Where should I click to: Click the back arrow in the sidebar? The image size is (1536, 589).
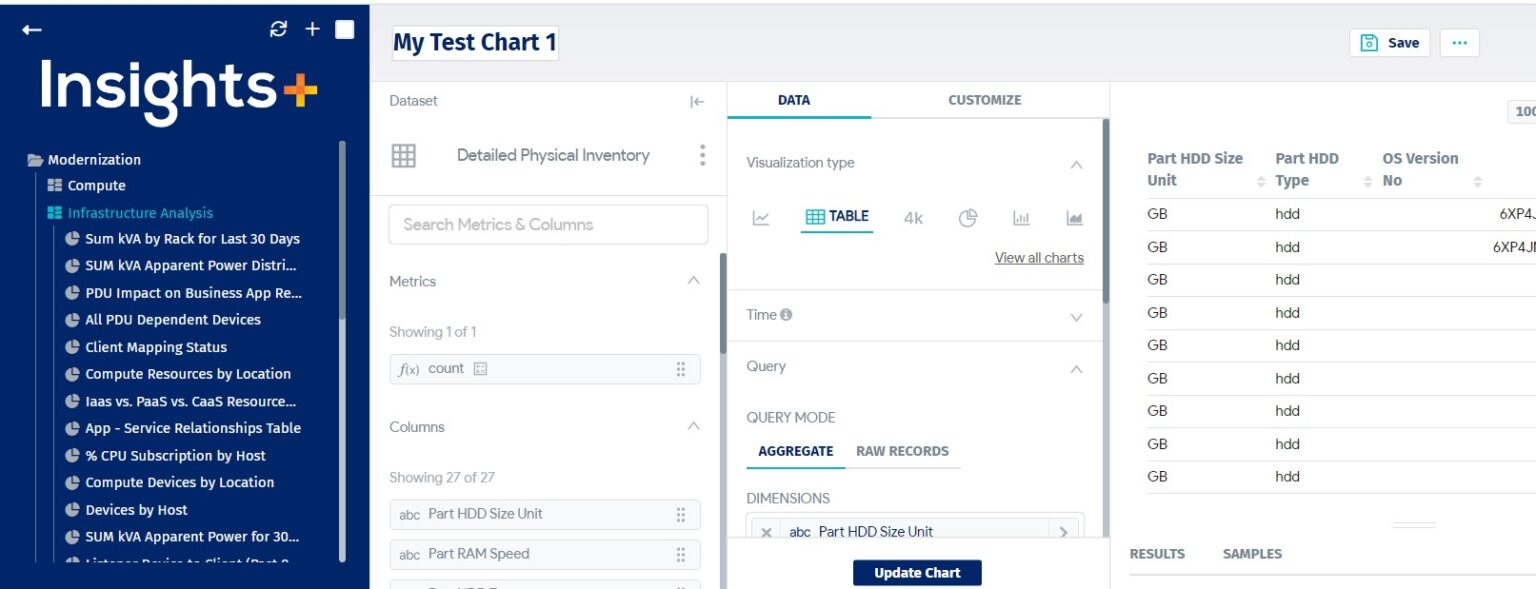tap(31, 29)
